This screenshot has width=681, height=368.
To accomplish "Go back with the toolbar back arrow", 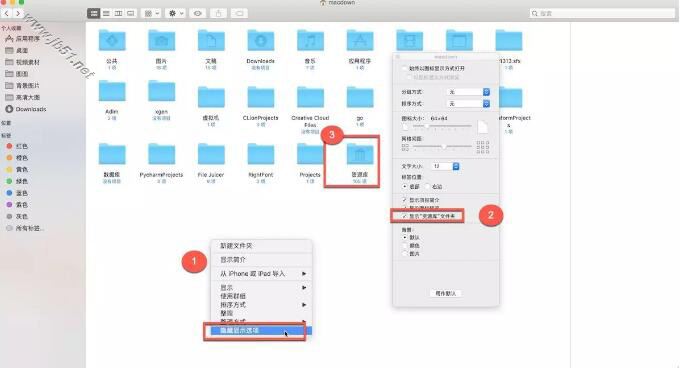I will pos(7,13).
